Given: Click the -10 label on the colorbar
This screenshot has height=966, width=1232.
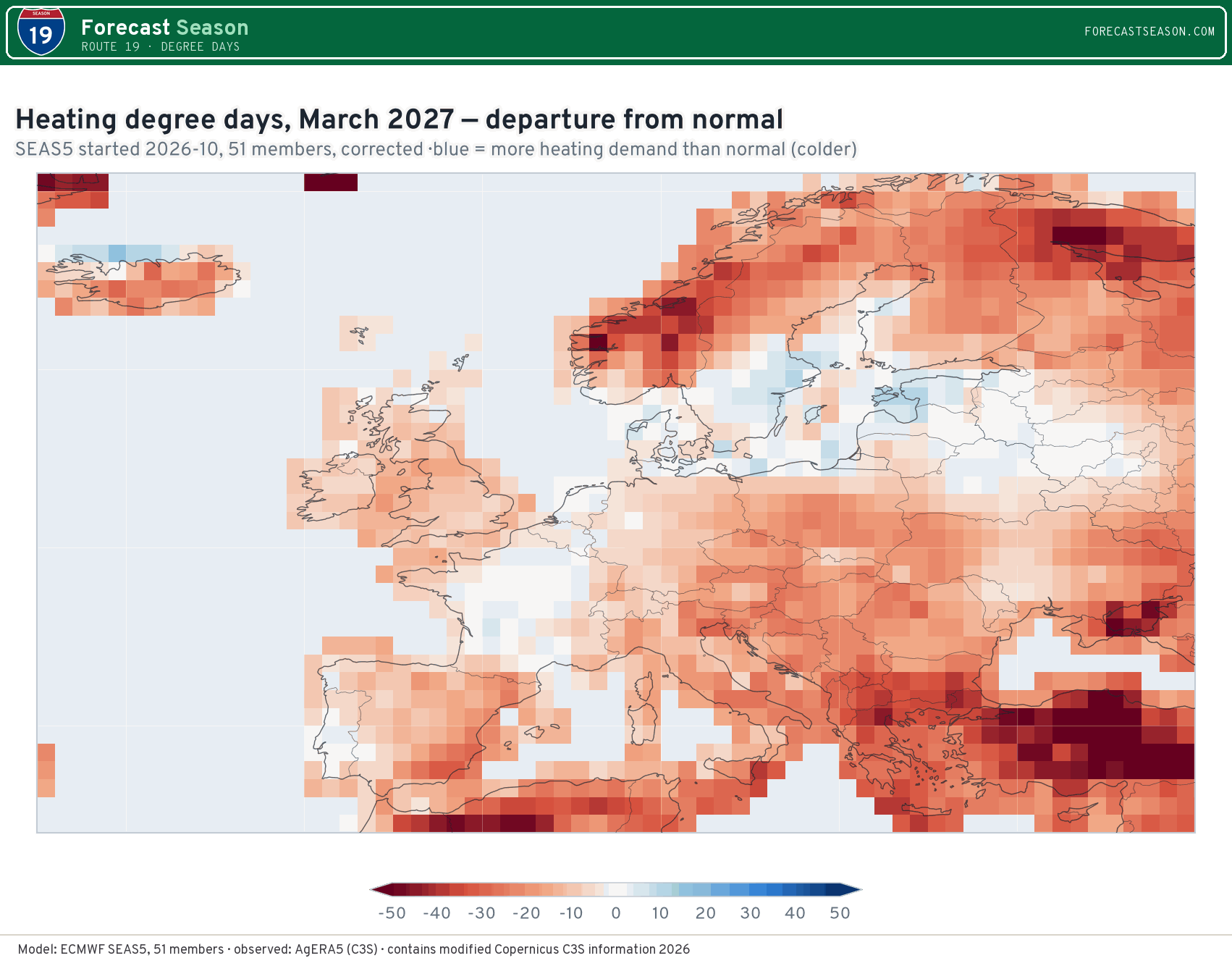Looking at the screenshot, I should pos(571,913).
